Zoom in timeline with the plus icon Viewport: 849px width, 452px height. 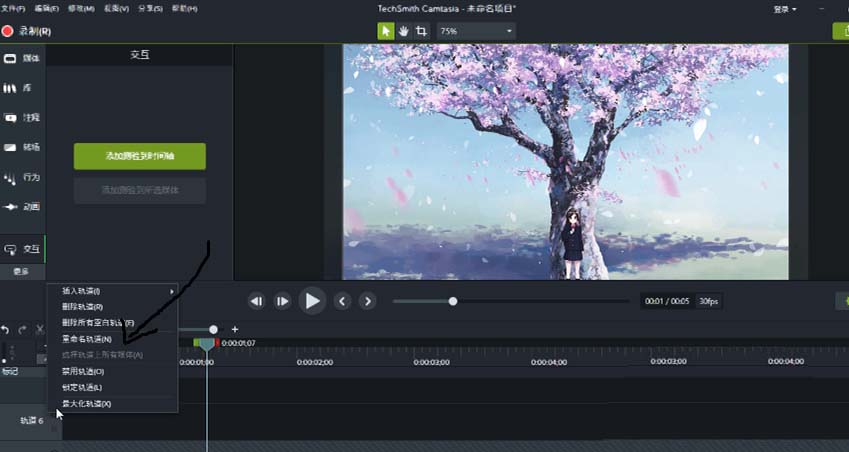[x=235, y=329]
